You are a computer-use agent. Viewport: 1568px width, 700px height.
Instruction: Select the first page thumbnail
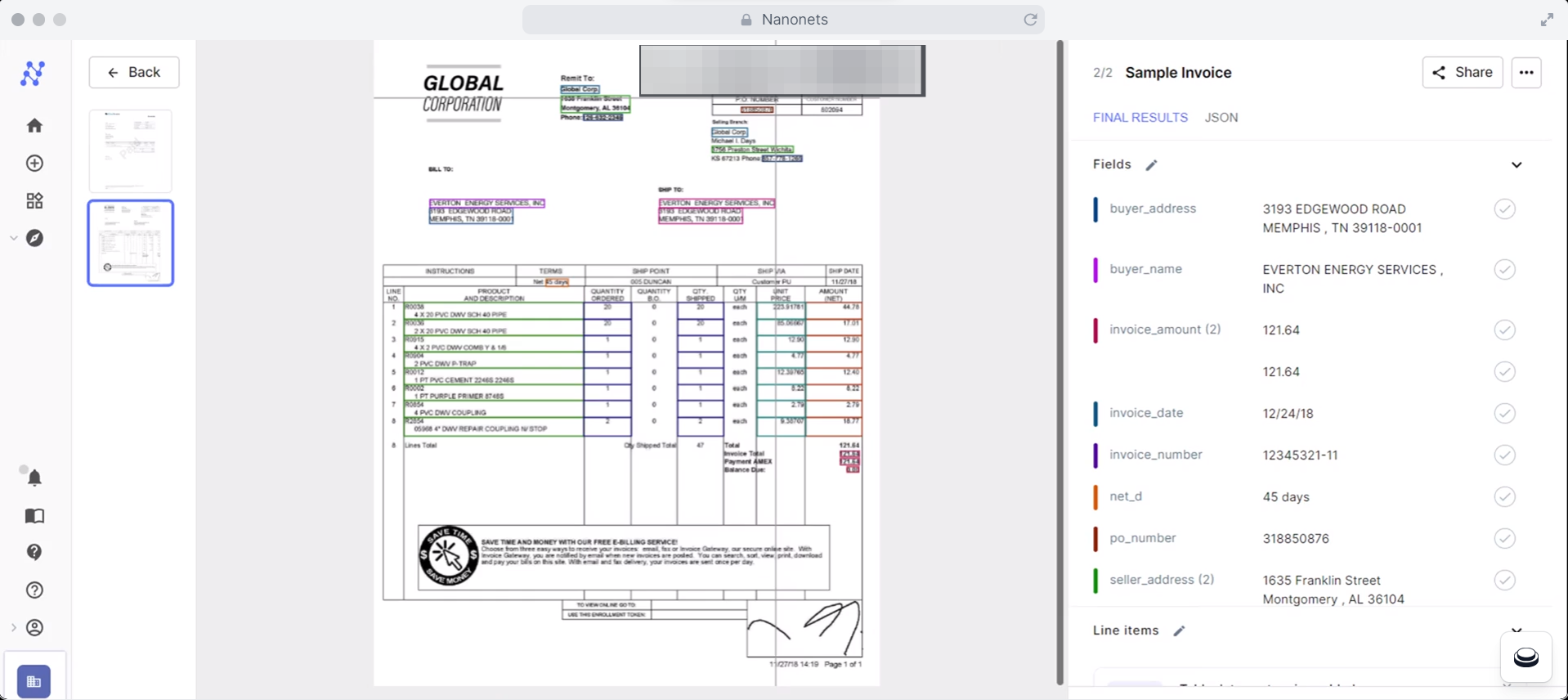pyautogui.click(x=130, y=151)
